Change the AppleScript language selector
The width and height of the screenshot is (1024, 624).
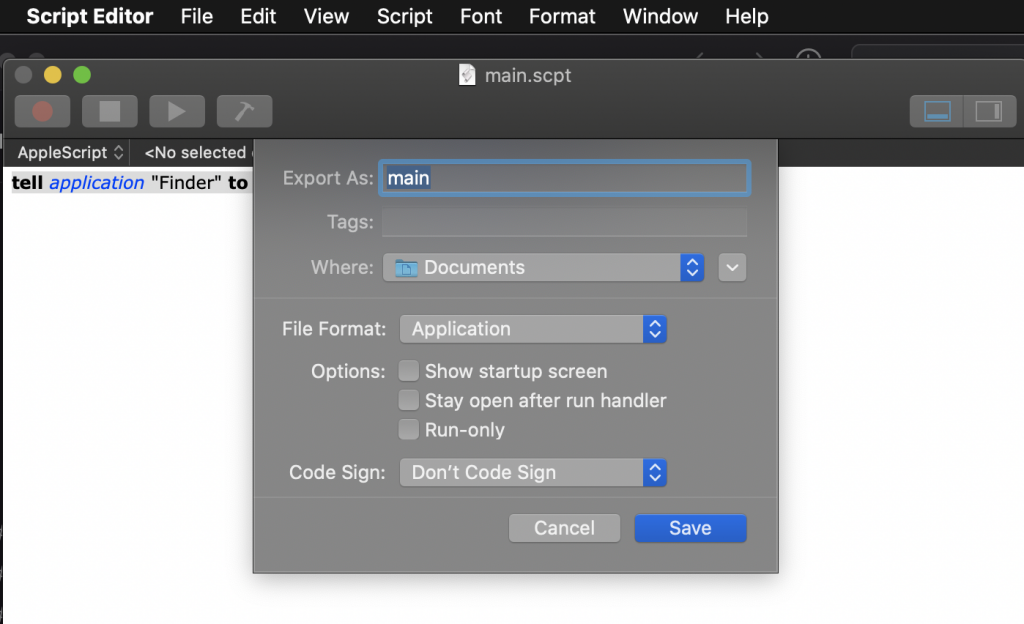(70, 153)
